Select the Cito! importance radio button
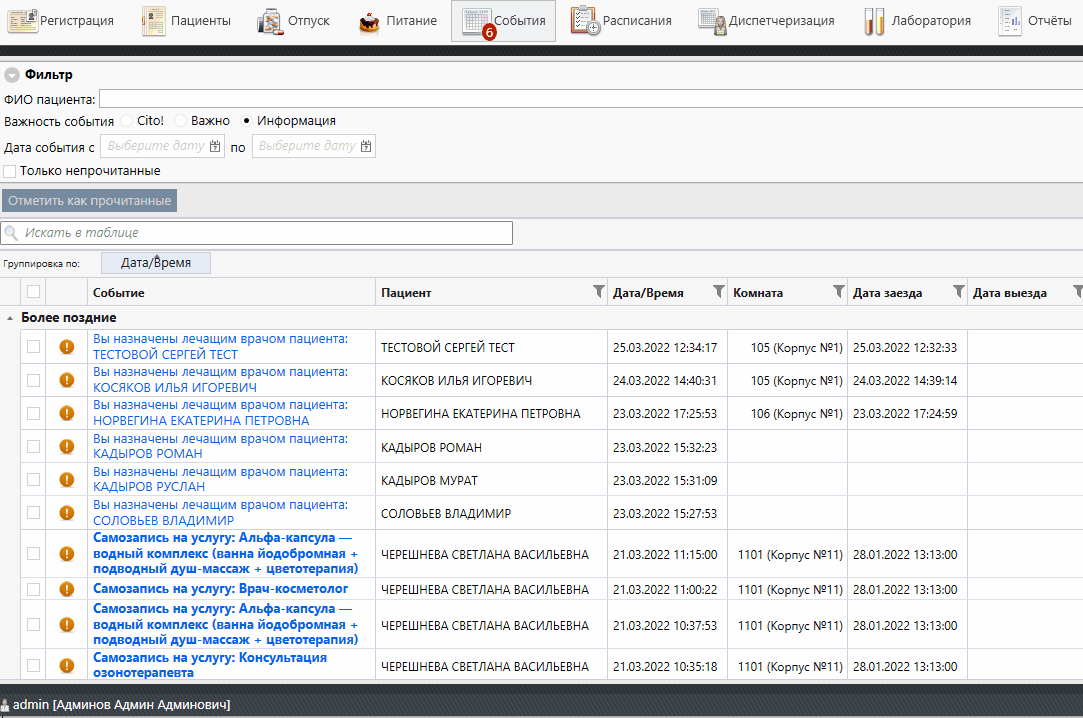This screenshot has width=1083, height=718. click(127, 121)
